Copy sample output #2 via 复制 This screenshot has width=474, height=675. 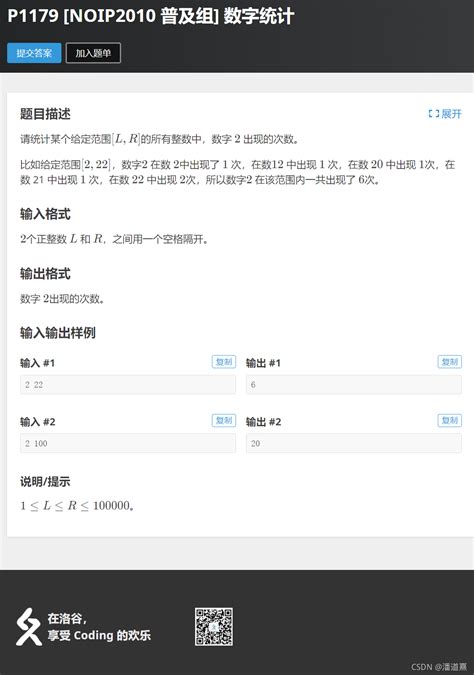(x=450, y=420)
